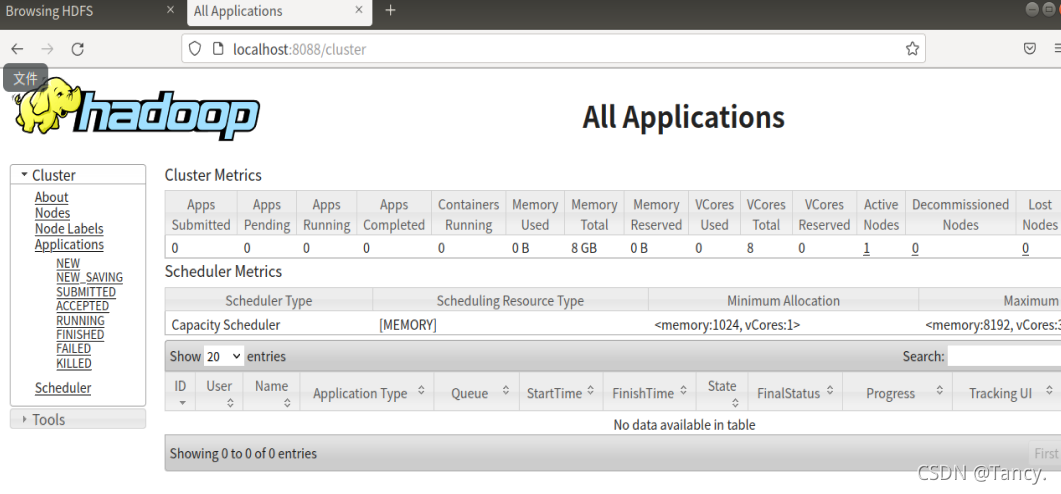Open the Nodes link
1061x494 pixels.
[52, 212]
